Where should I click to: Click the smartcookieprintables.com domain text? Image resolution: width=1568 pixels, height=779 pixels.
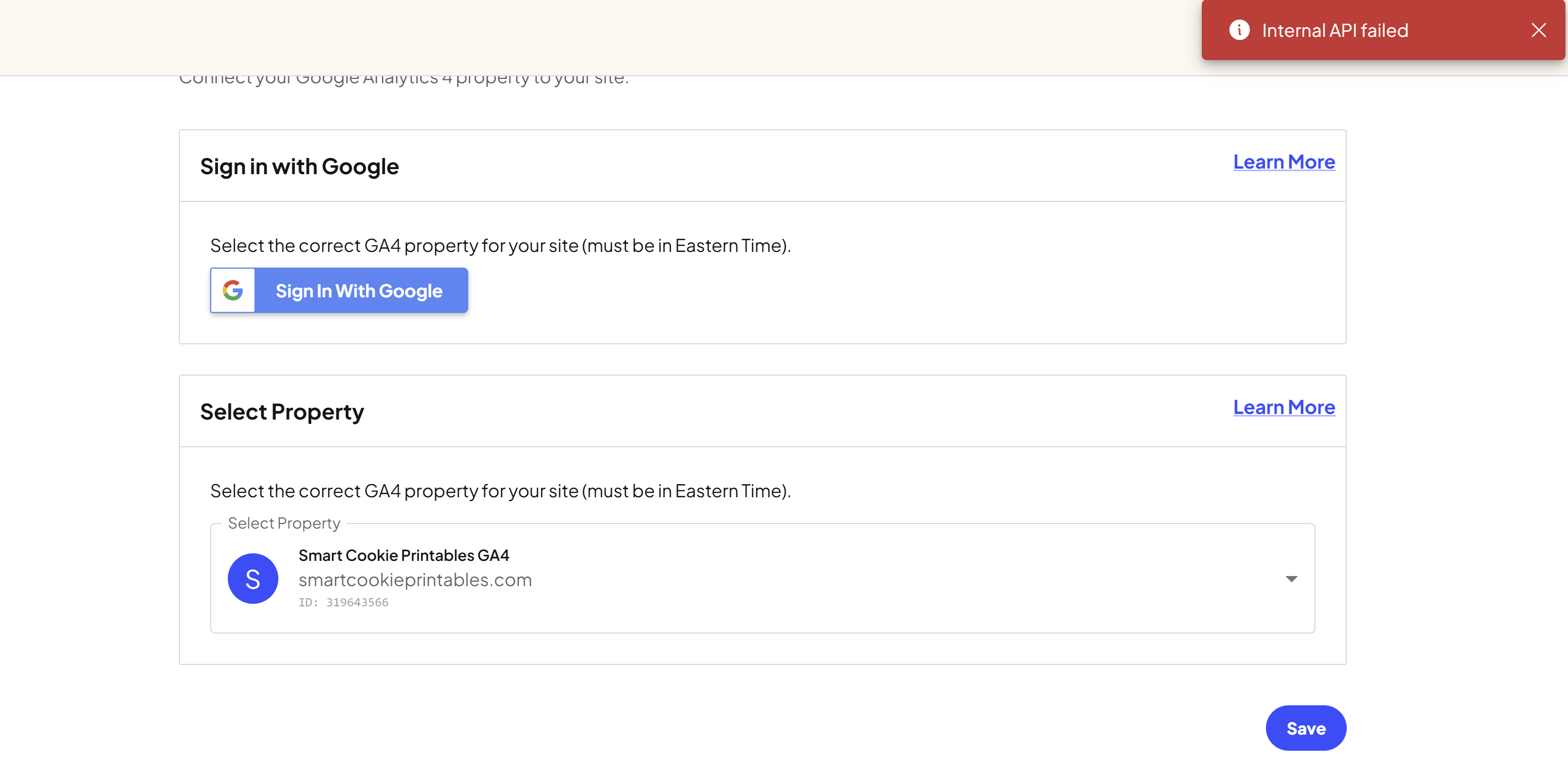[415, 580]
